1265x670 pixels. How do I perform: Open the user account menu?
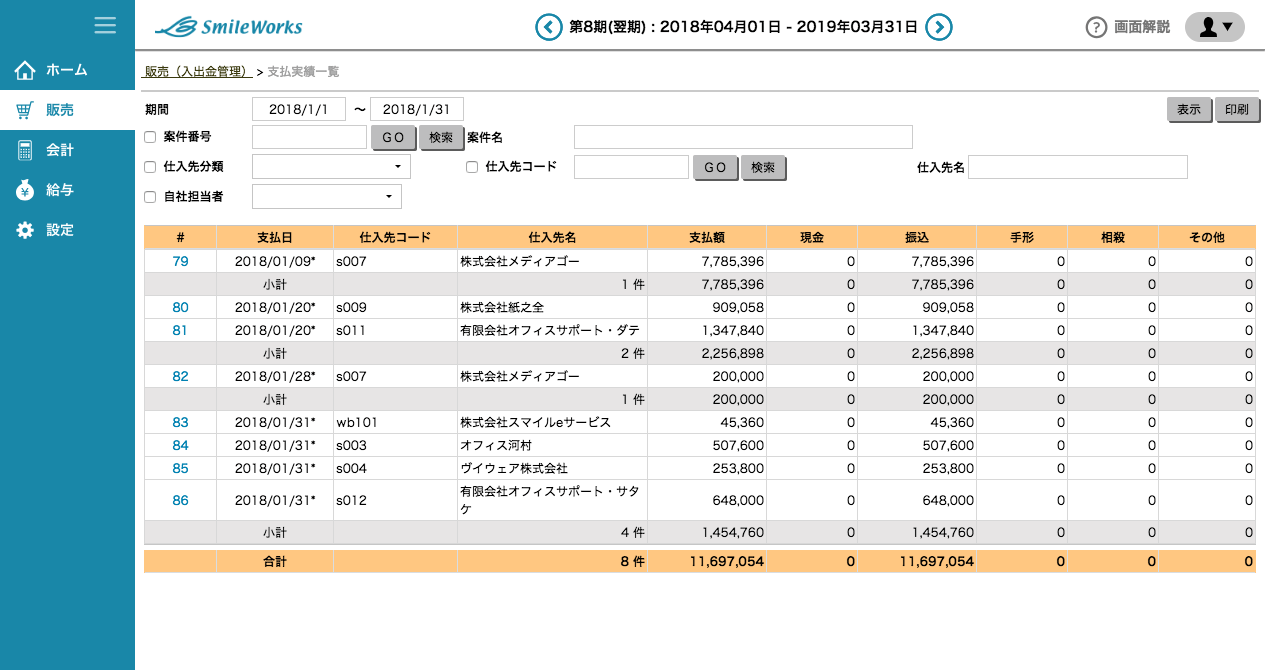click(x=1214, y=27)
